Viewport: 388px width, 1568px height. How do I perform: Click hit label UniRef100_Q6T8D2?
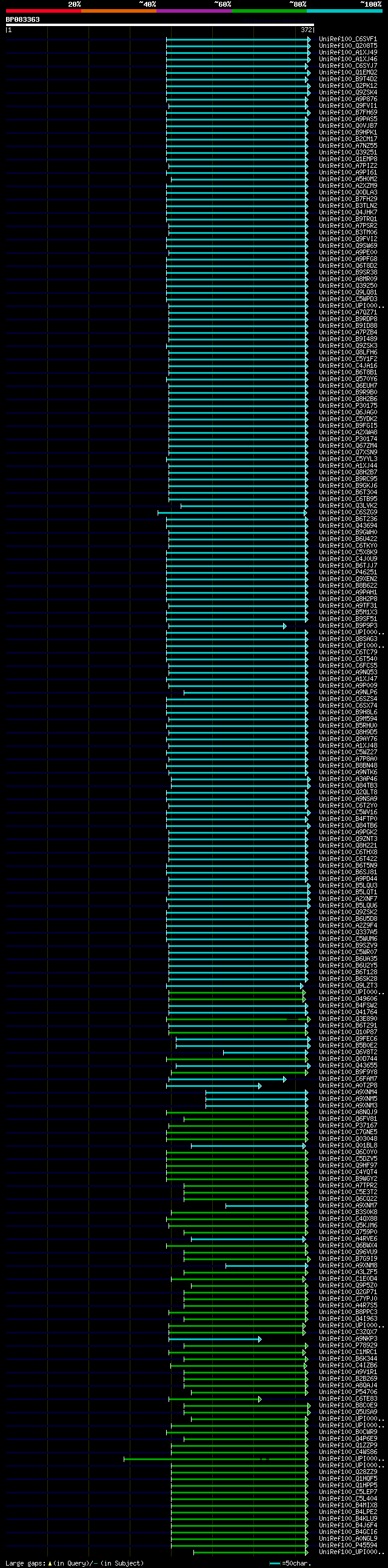348,266
